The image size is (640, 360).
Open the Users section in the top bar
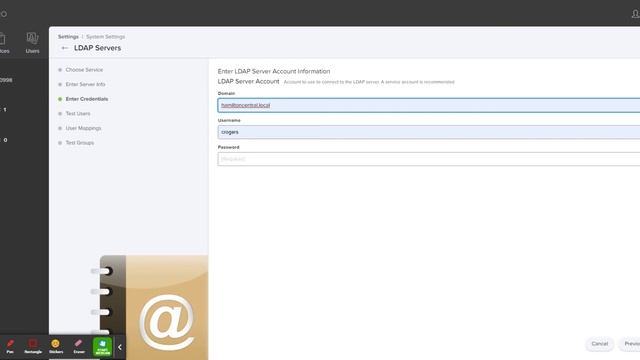[32, 43]
